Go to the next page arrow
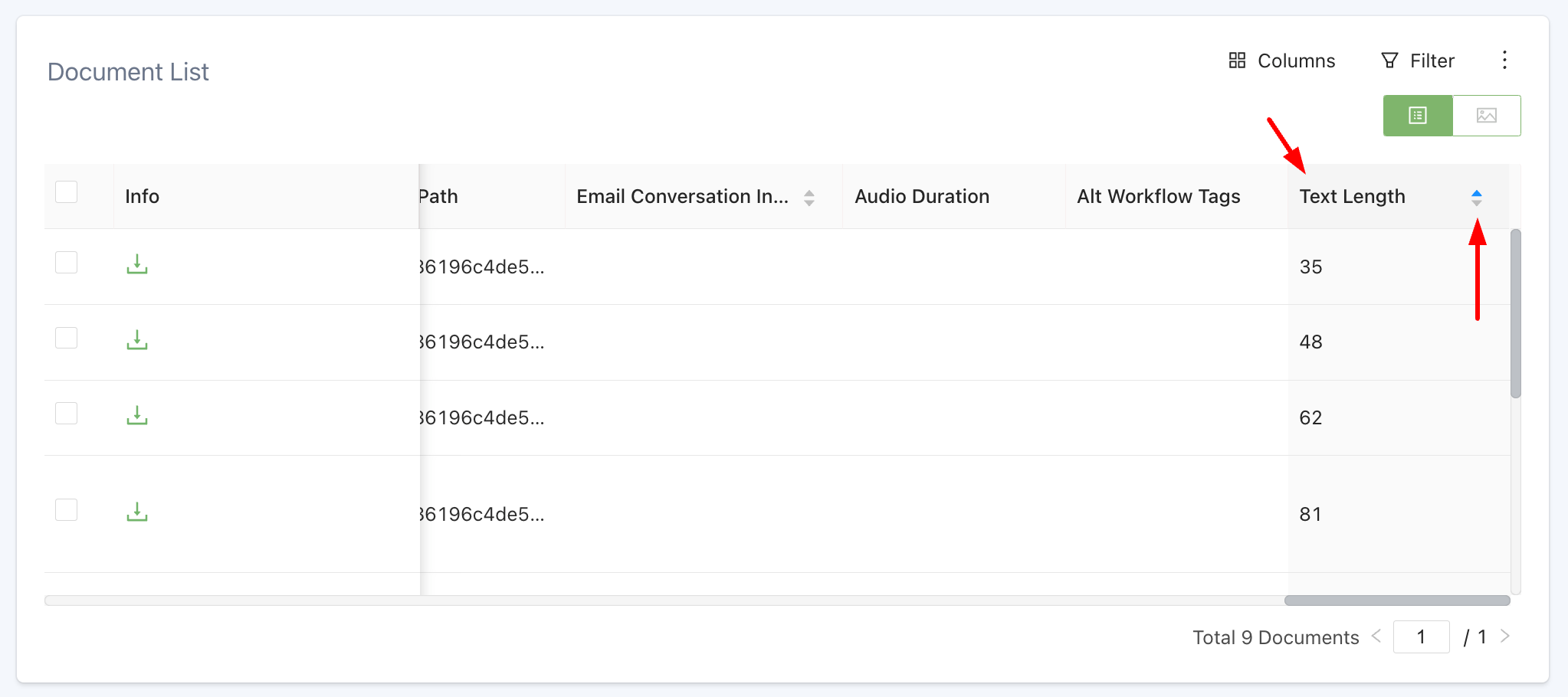This screenshot has height=697, width=1568. pos(1505,636)
